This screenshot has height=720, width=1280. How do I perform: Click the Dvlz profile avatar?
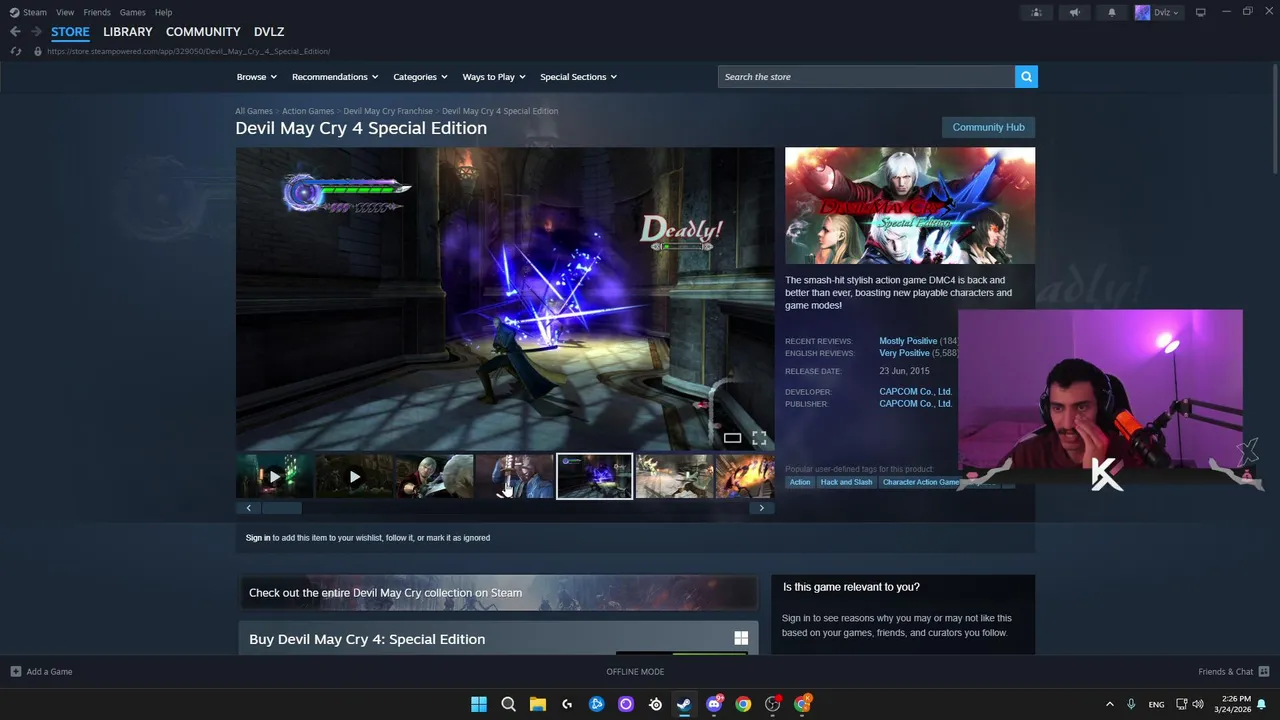1143,12
